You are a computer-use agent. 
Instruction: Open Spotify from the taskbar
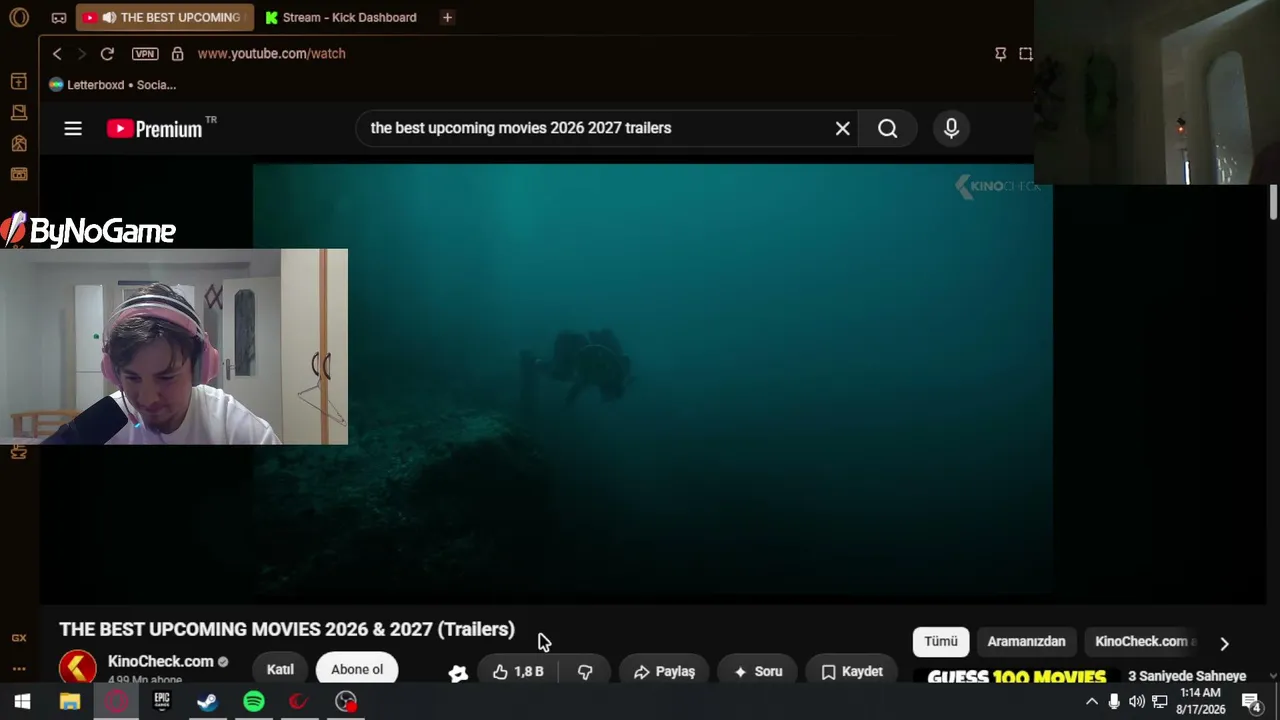click(254, 702)
